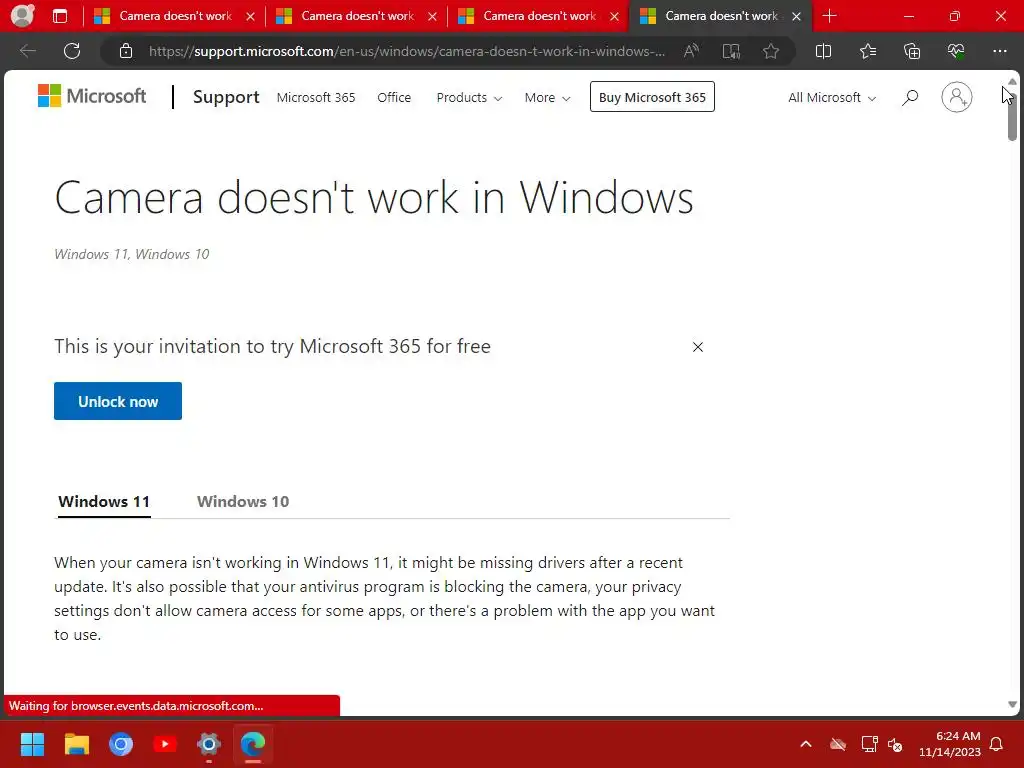Open File Explorer from taskbar
Viewport: 1024px width, 768px height.
[x=76, y=744]
